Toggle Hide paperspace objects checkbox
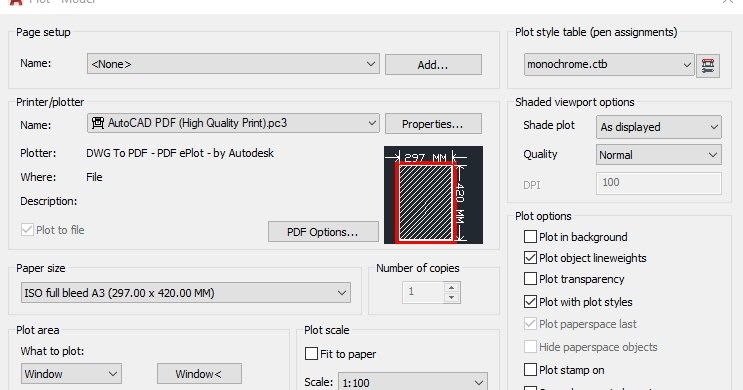 530,346
